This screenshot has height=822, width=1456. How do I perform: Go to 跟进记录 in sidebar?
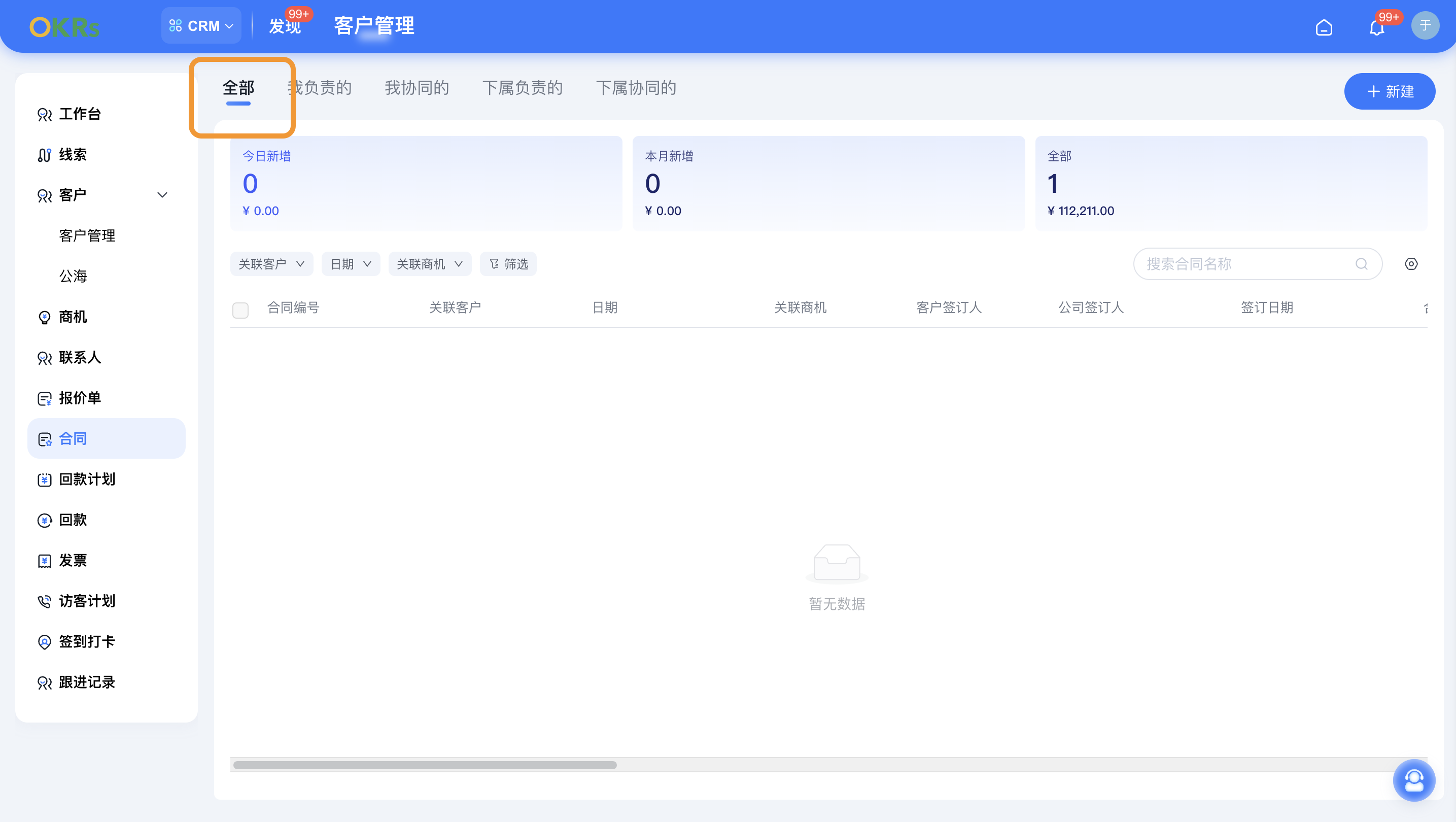pyautogui.click(x=87, y=682)
